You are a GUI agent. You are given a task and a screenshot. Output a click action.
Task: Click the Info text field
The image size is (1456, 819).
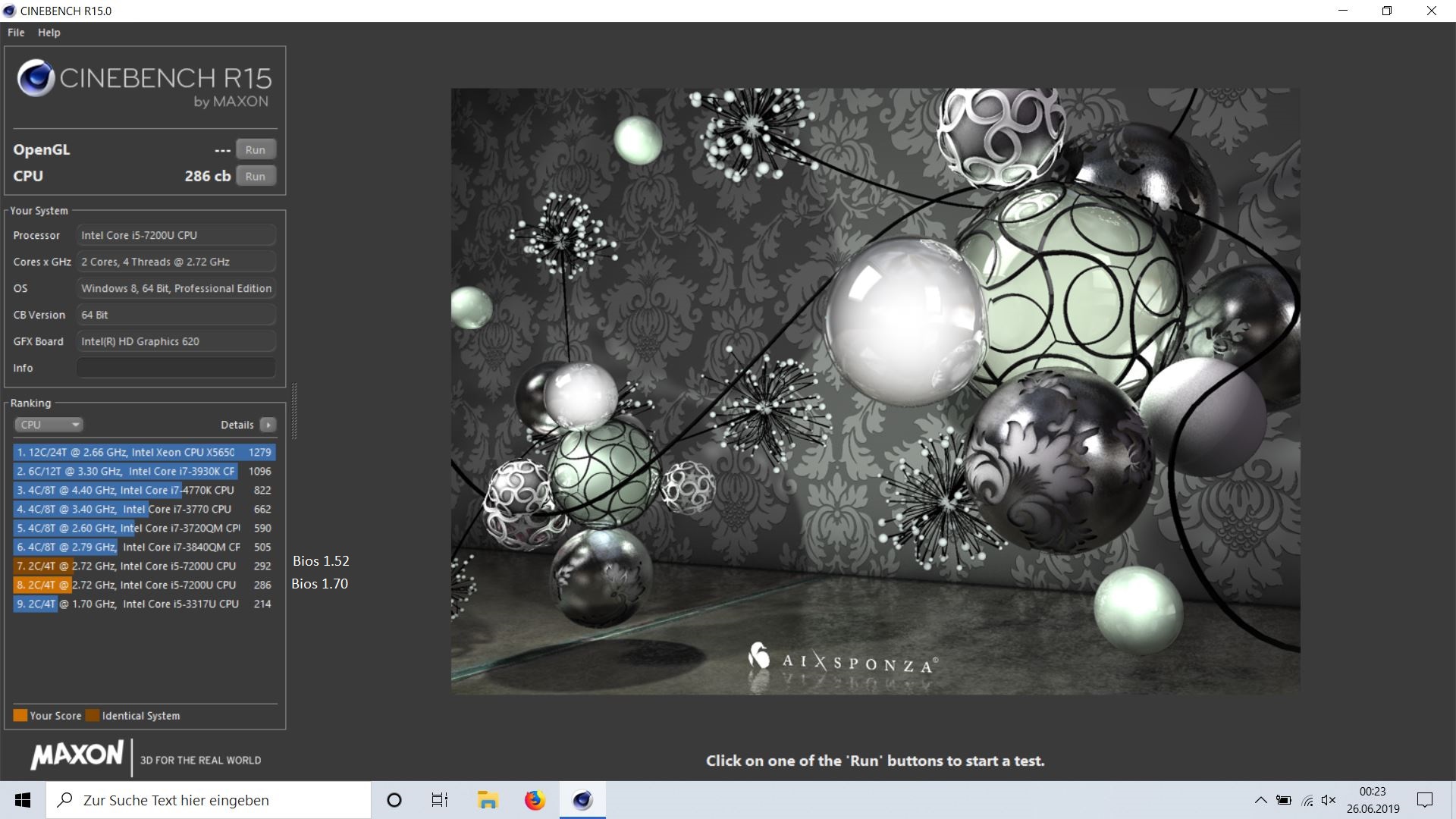[x=176, y=368]
